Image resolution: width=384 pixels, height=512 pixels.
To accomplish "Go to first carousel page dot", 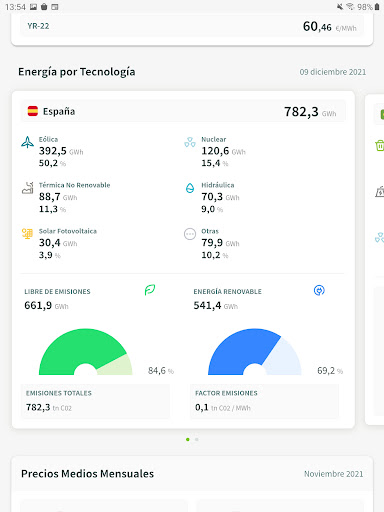I will tap(188, 439).
